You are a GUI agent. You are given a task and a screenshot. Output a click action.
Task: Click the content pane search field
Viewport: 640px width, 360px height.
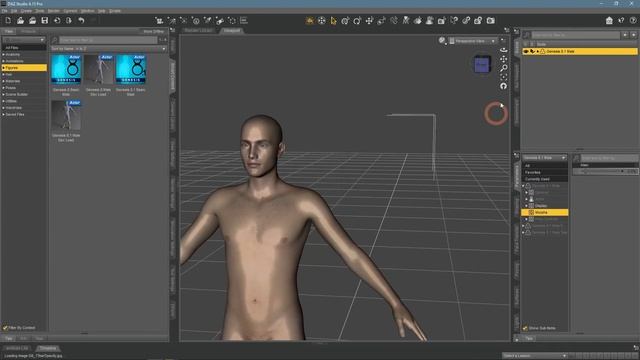[108, 40]
